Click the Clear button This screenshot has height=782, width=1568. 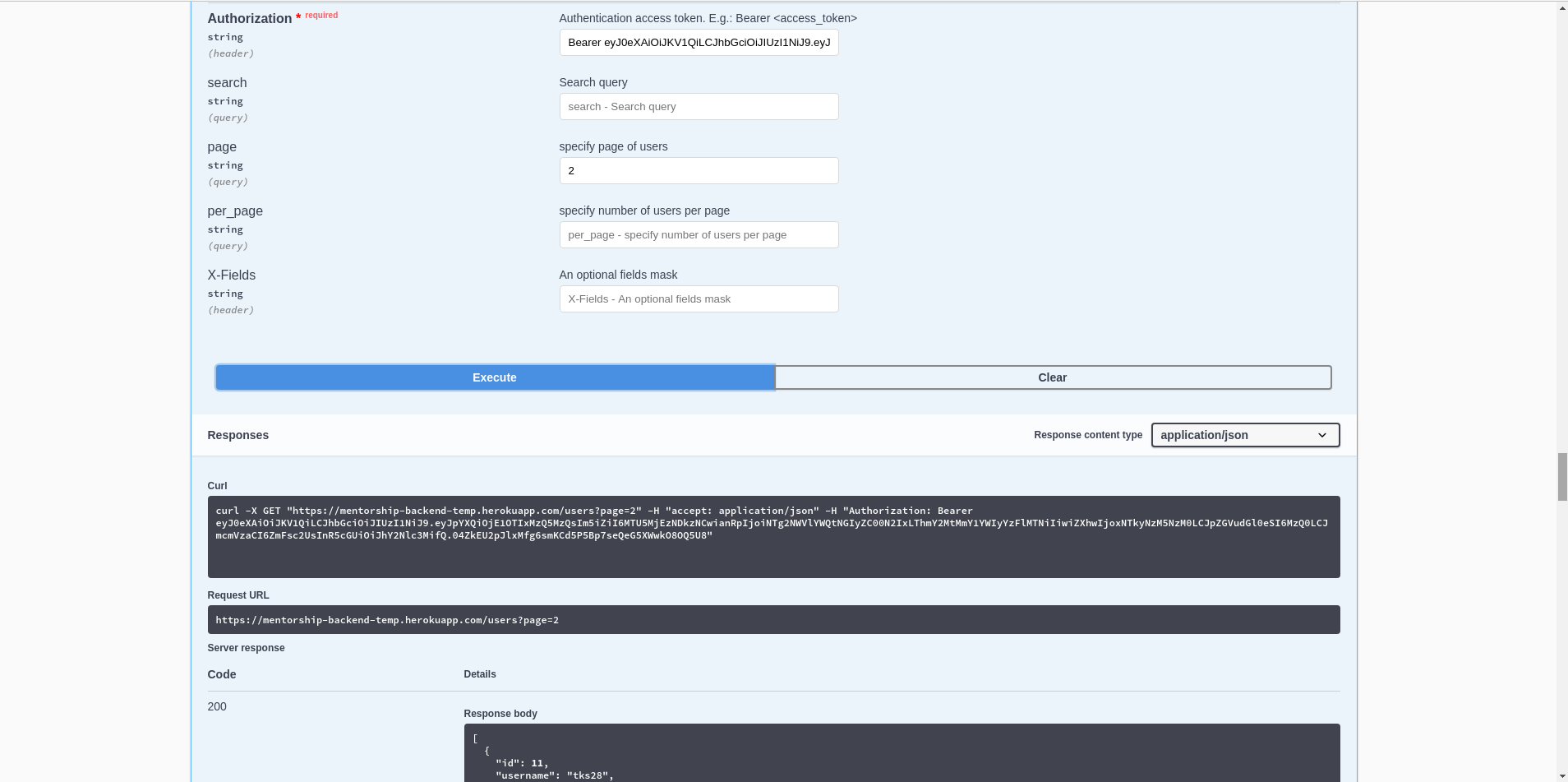pyautogui.click(x=1052, y=377)
